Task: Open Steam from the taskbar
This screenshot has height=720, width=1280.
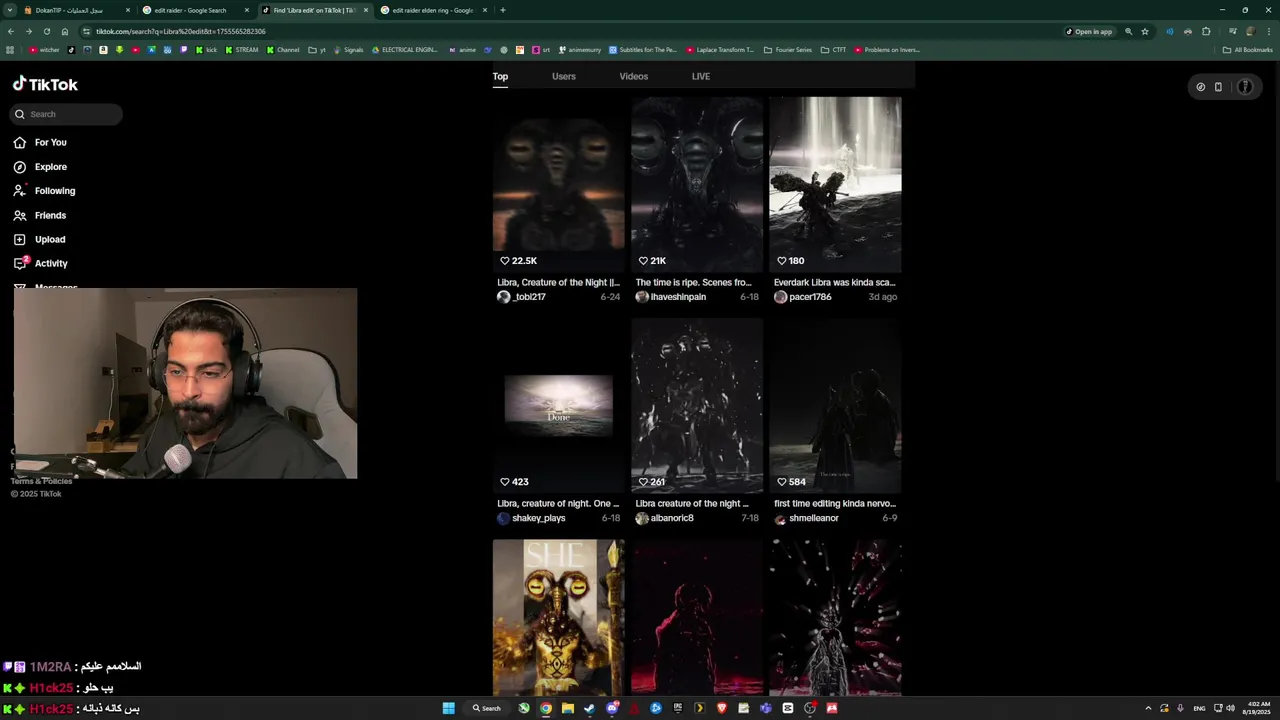Action: point(589,708)
